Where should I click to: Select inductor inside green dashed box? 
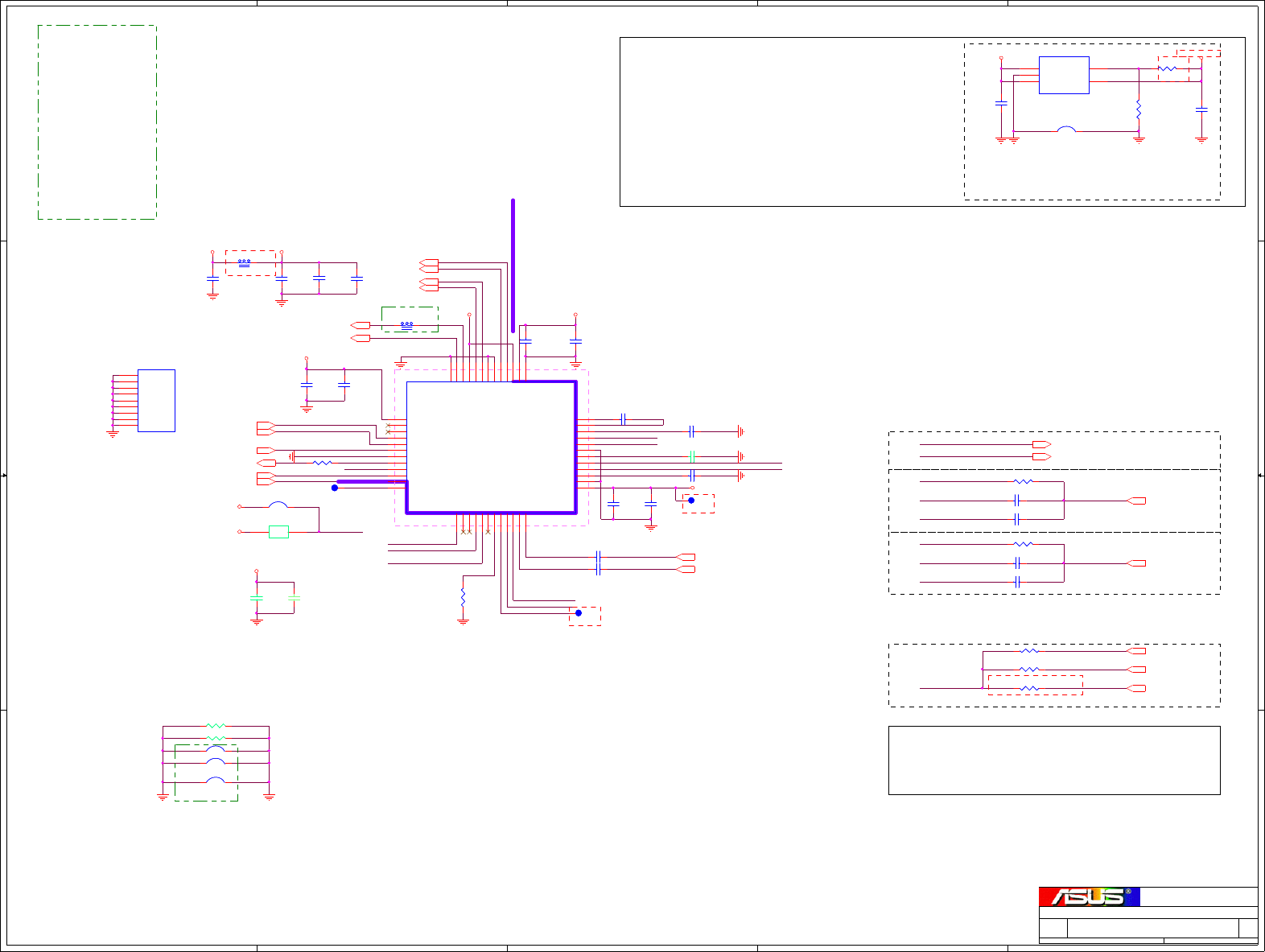pos(407,325)
